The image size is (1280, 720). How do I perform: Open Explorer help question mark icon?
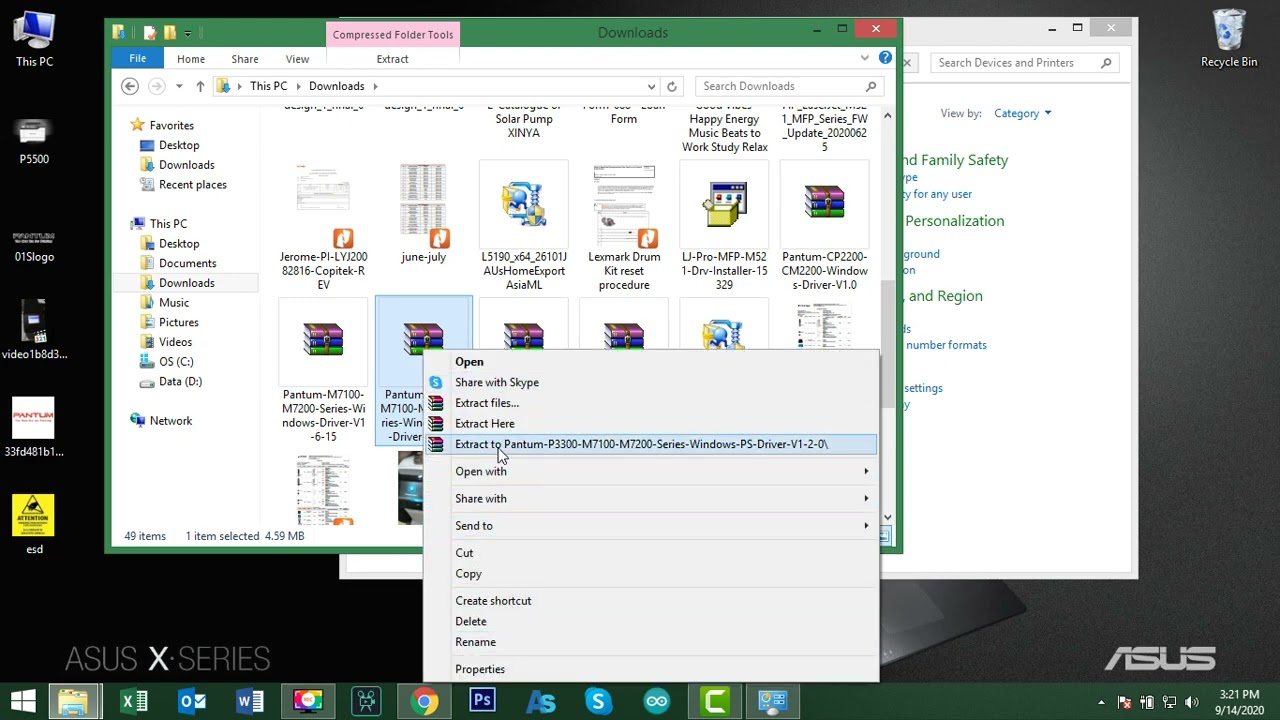click(885, 58)
